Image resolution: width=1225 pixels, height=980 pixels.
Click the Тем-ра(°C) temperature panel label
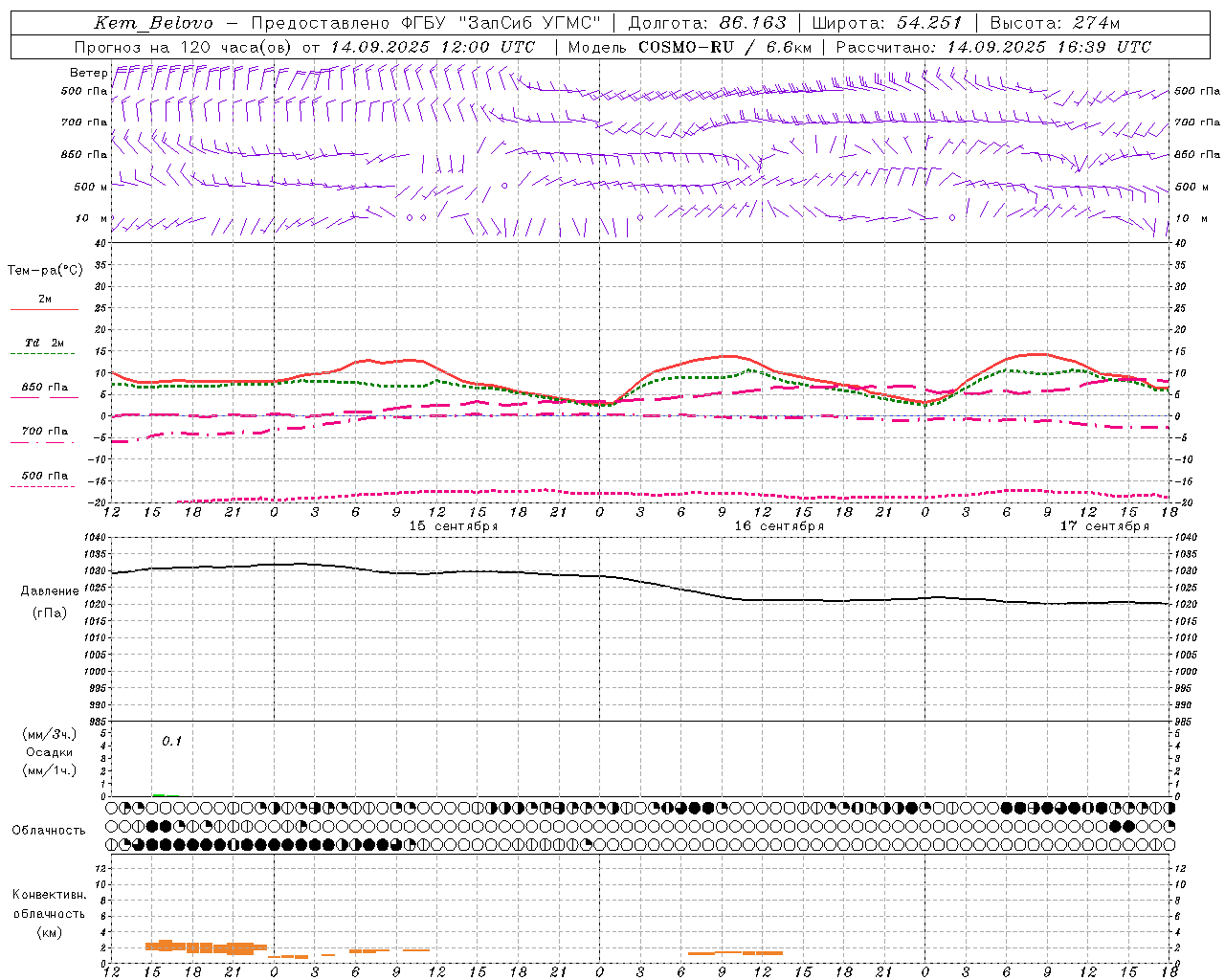tap(45, 271)
